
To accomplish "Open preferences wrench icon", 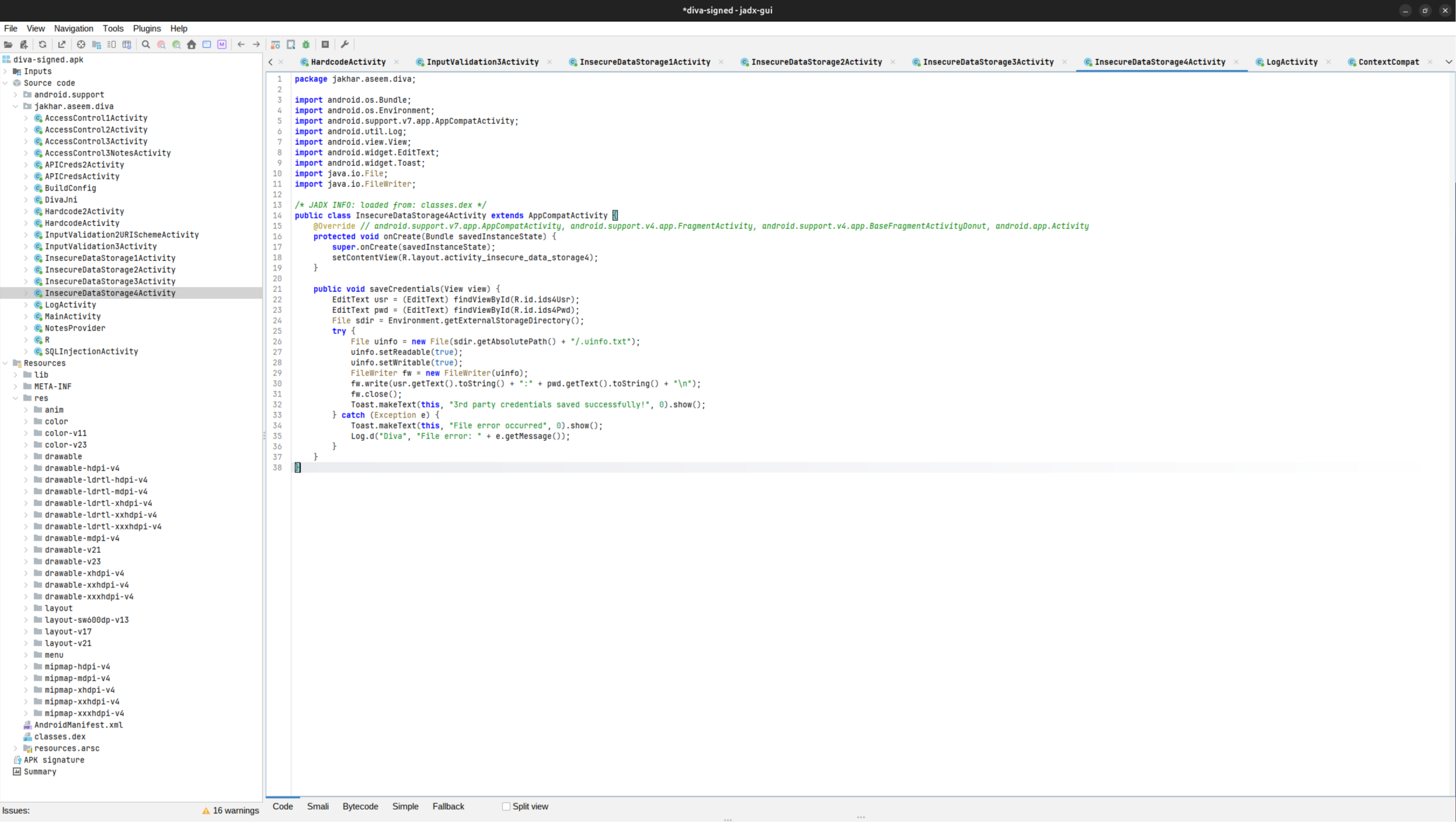I will (345, 44).
